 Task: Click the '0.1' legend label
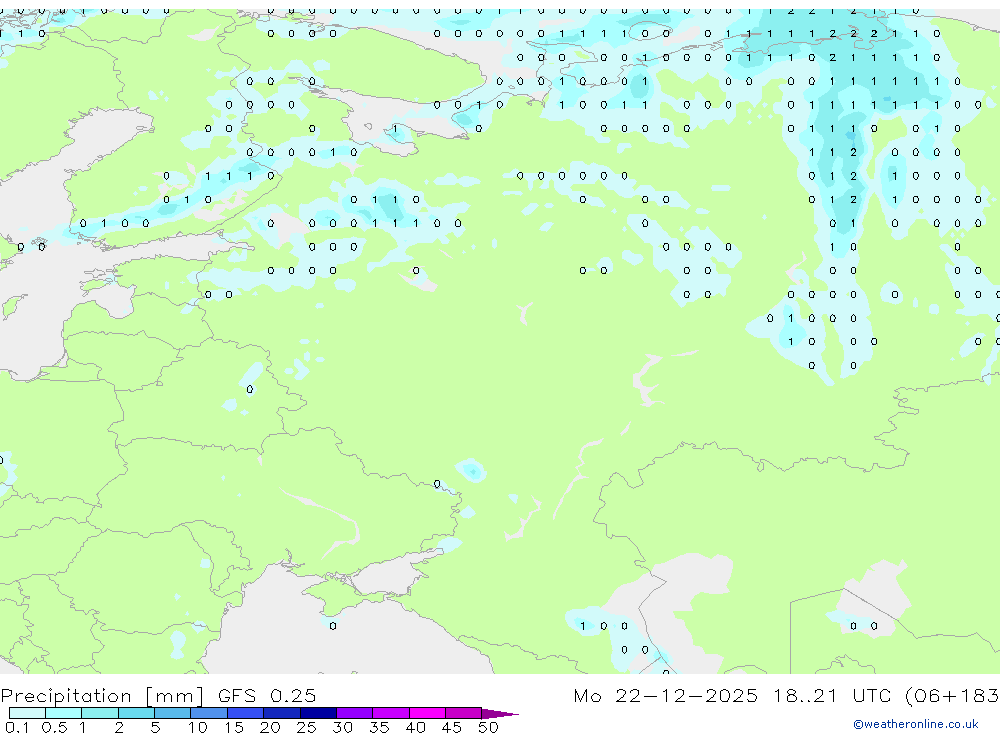point(17,727)
